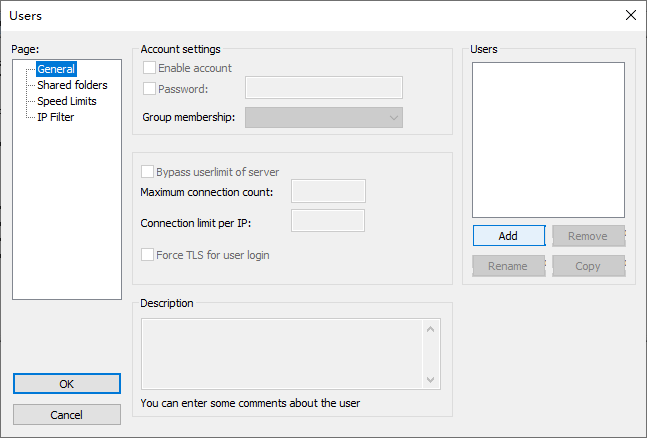Close the Users dialog window
Image resolution: width=647 pixels, height=438 pixels.
point(630,15)
